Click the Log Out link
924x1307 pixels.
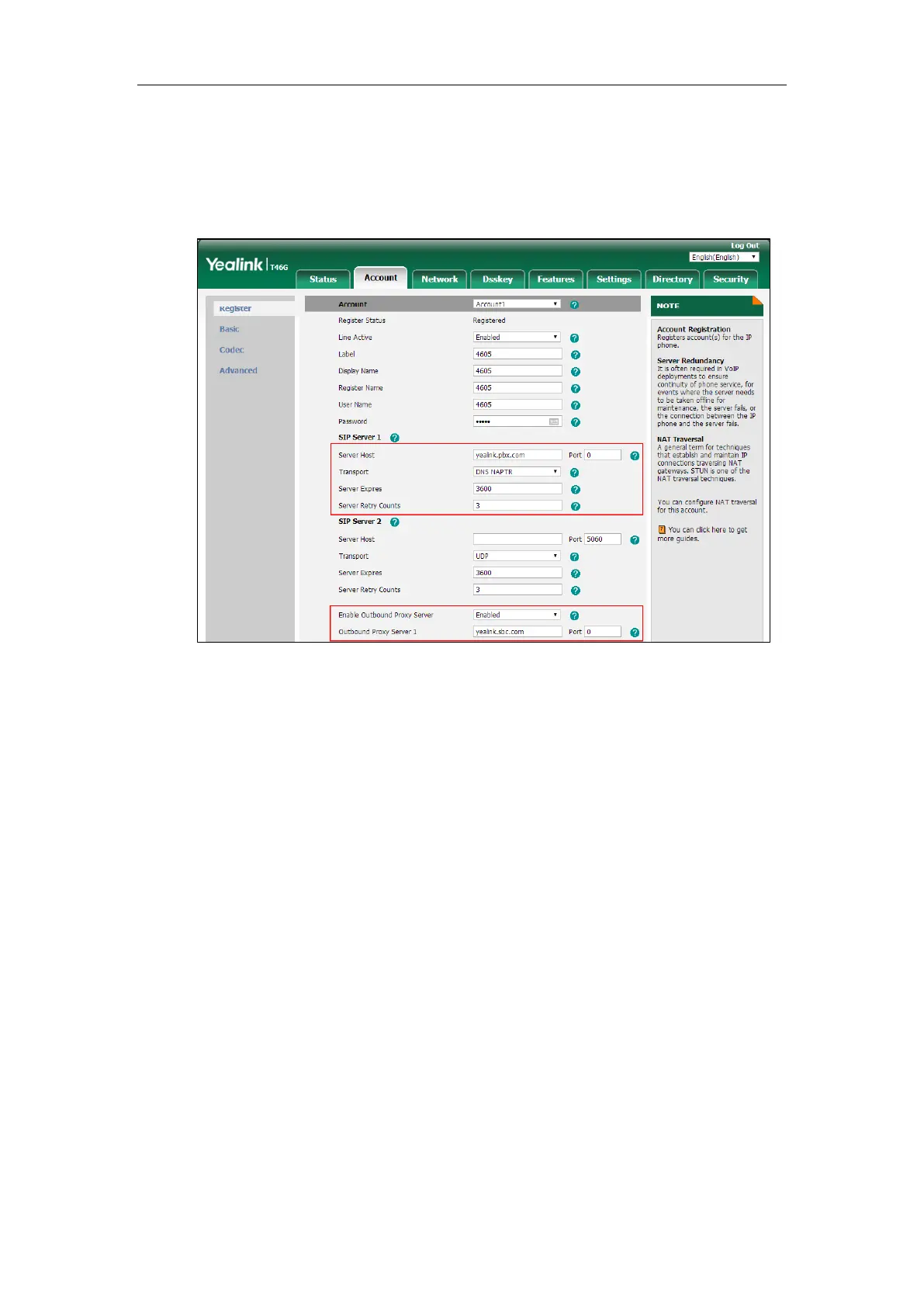tap(745, 245)
